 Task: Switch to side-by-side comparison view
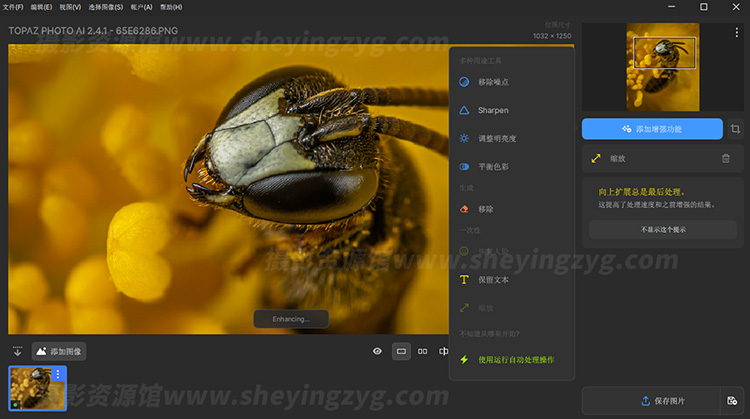pos(422,351)
